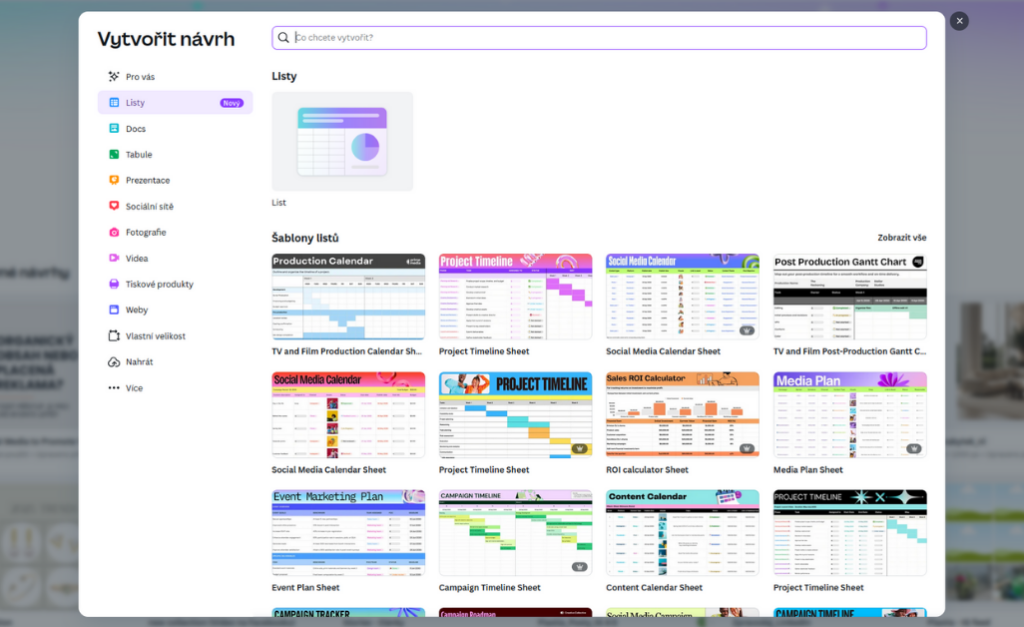Click crown icon on PROJECT TIMELINE thumbnail
The width and height of the screenshot is (1024, 627).
(x=579, y=449)
